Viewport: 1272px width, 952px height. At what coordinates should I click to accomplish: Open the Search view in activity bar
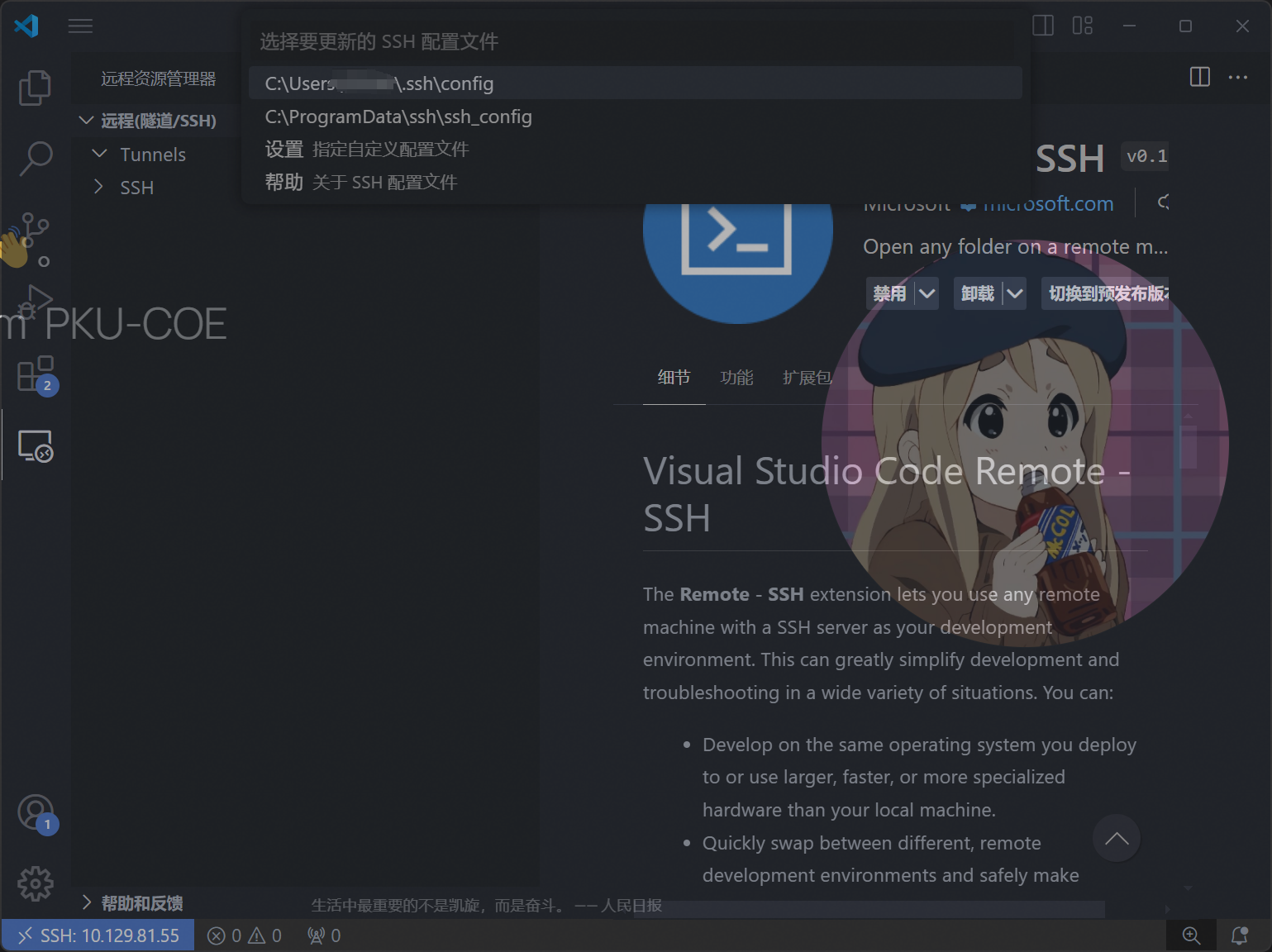pyautogui.click(x=35, y=158)
